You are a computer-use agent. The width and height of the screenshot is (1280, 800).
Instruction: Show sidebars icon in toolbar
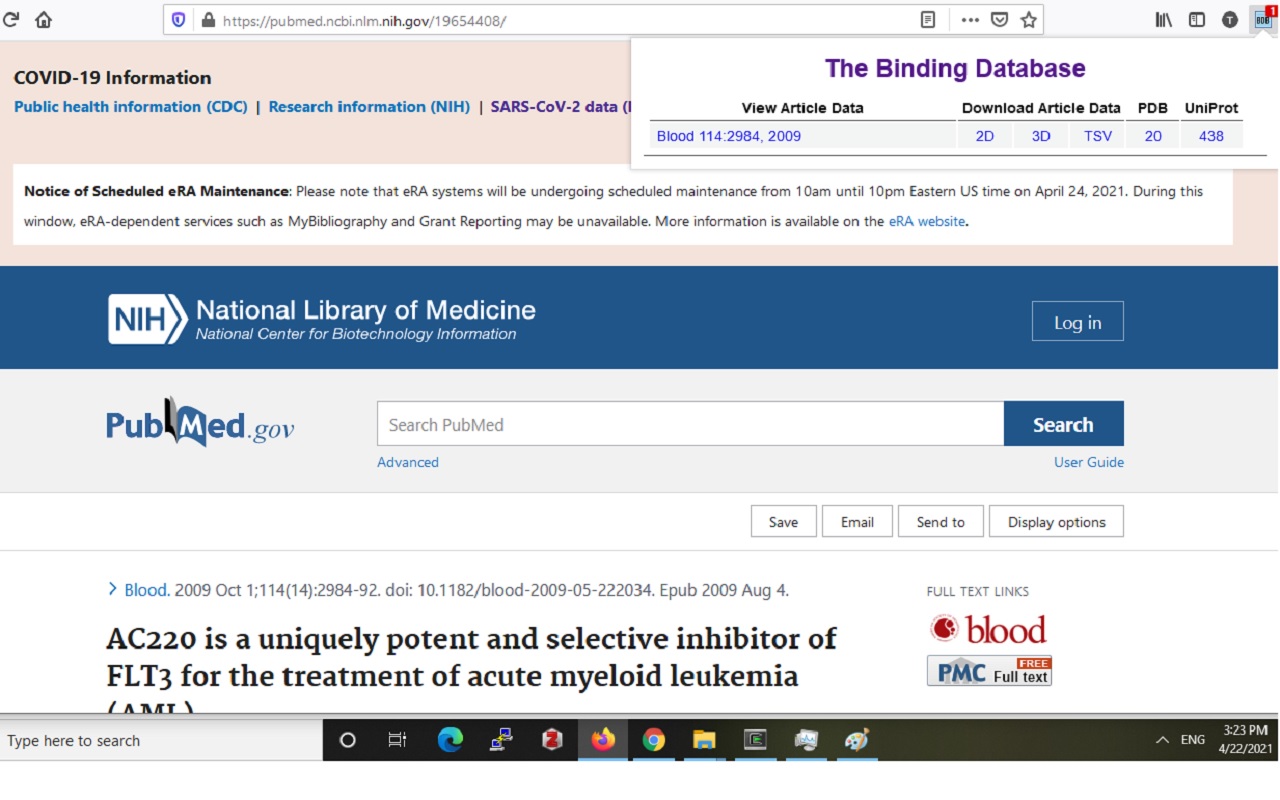coord(1197,19)
